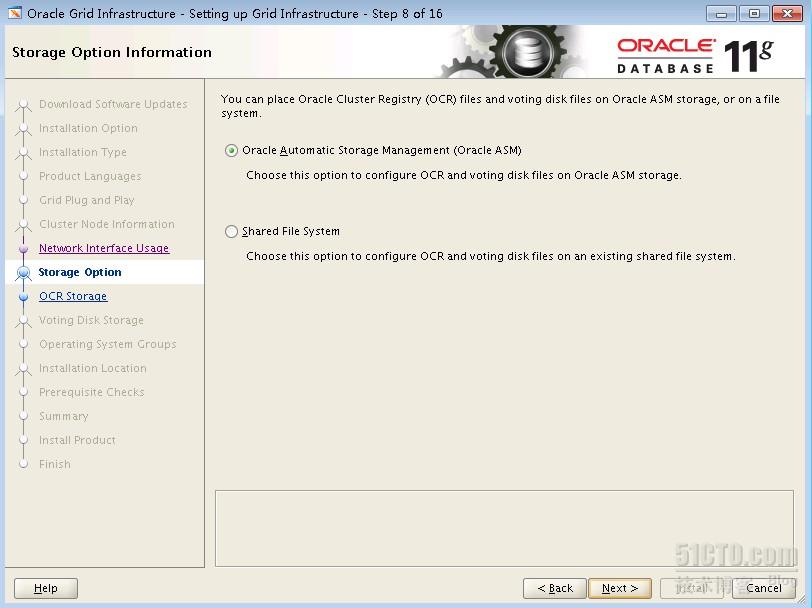Click the Cluster Node Information step
Image resolution: width=812 pixels, height=608 pixels.
[x=107, y=224]
